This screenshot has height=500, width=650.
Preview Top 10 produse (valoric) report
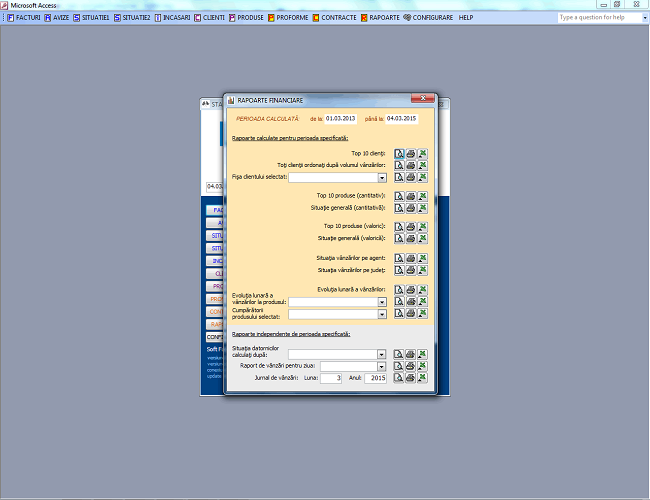tap(399, 227)
